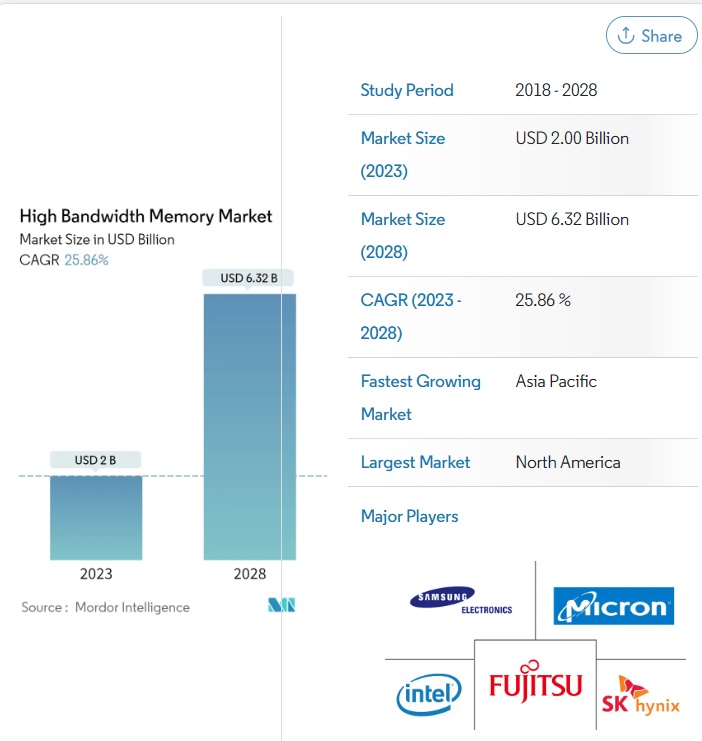The height and width of the screenshot is (741, 702).
Task: Click the North America value
Action: [568, 462]
